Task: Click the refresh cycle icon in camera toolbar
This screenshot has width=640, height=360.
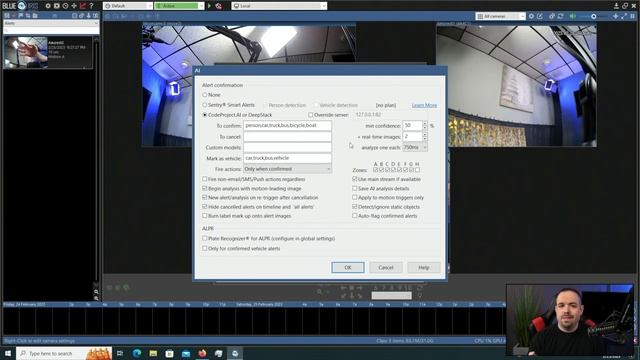Action: coord(560,16)
